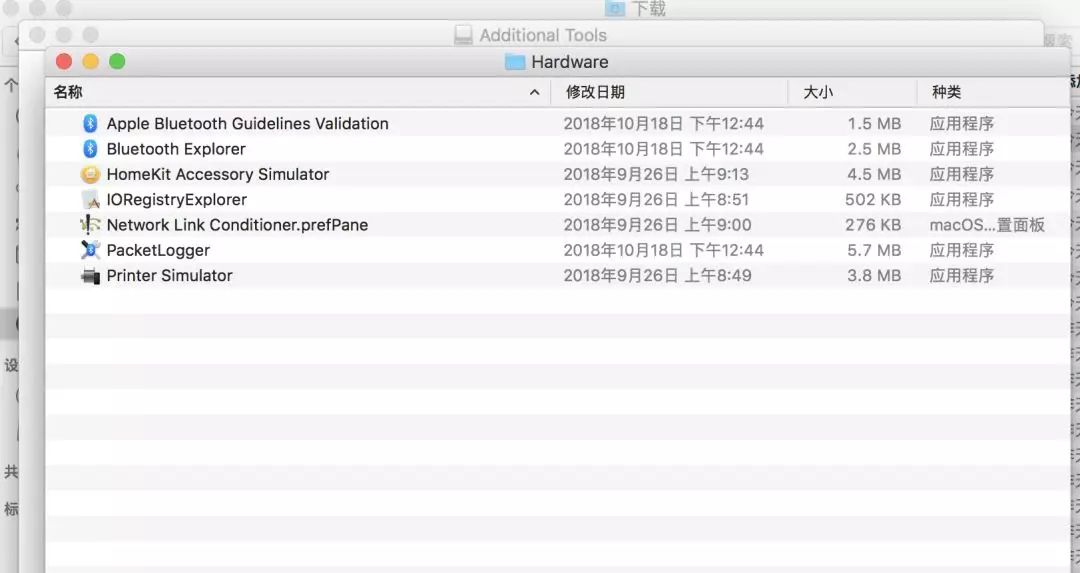Click the 3.8 MB size value
This screenshot has width=1080, height=573.
874,275
